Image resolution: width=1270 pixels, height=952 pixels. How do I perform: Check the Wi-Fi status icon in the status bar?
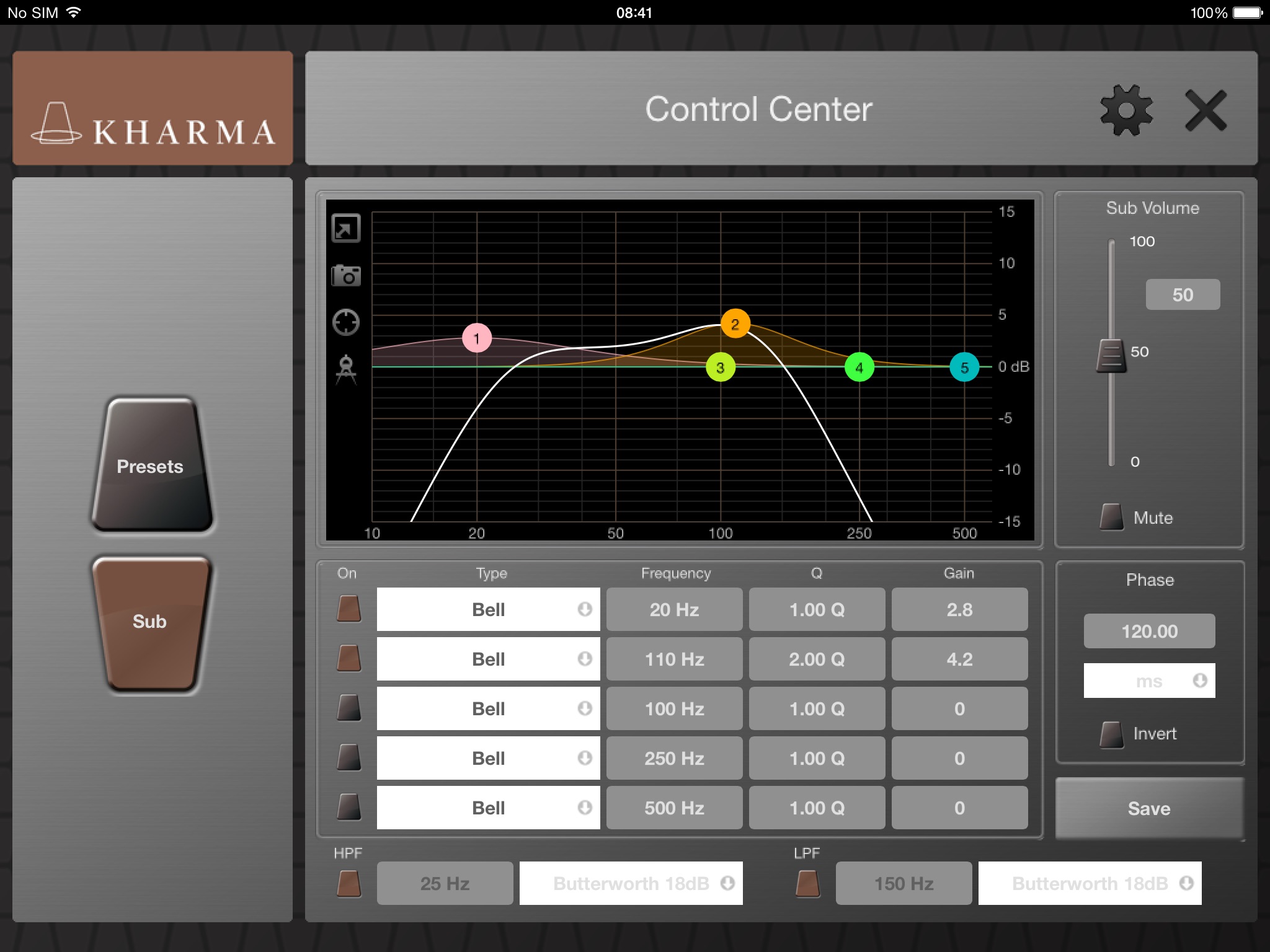[x=73, y=12]
